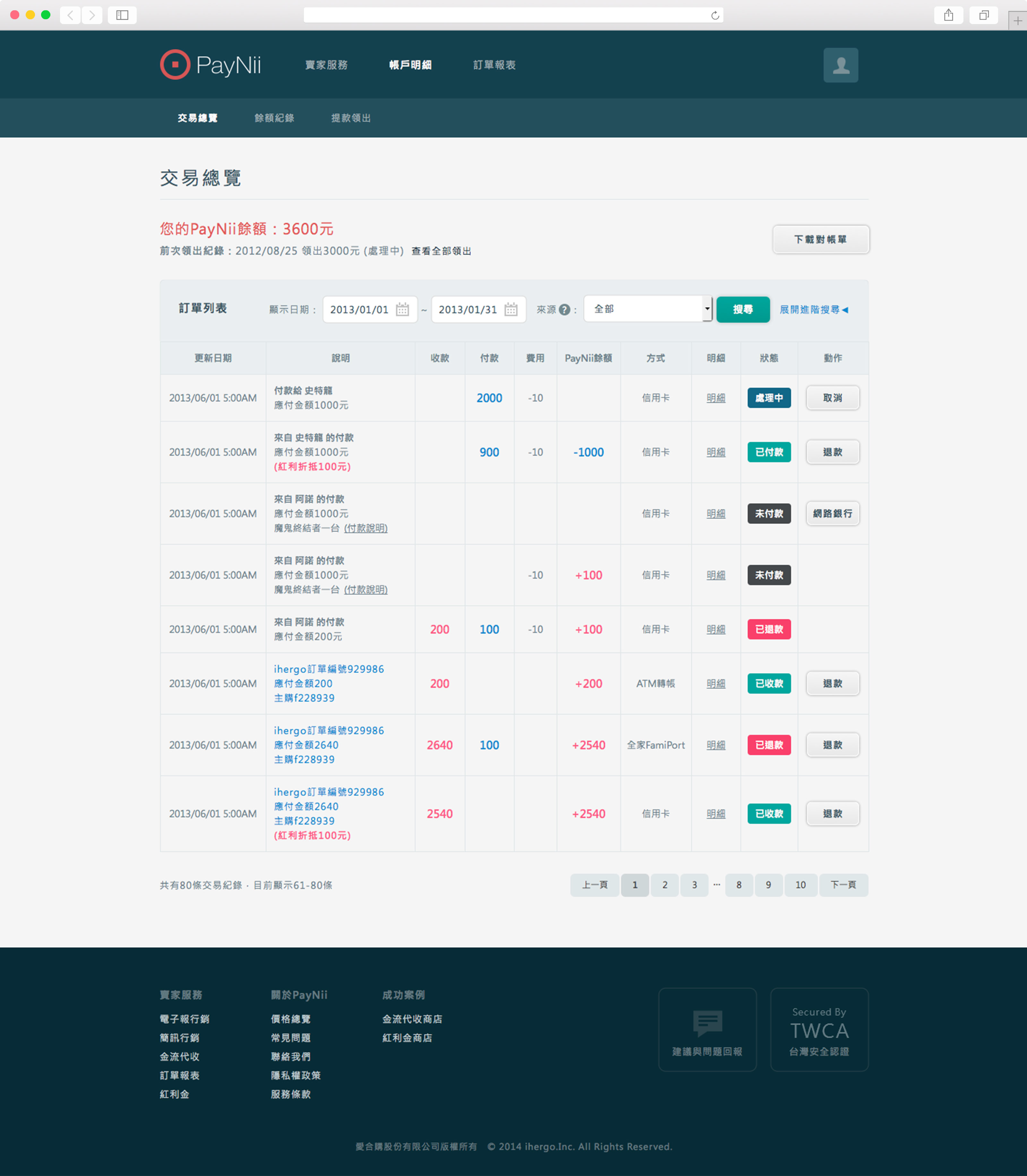Cancel the first transaction with 取消

click(832, 397)
